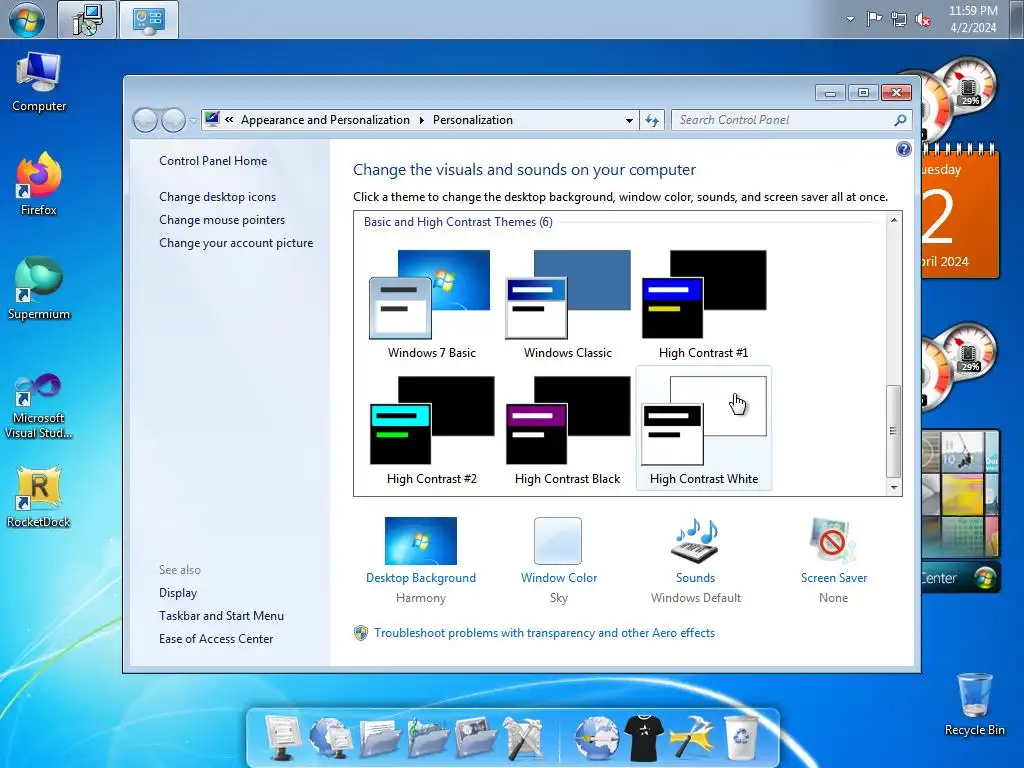Select the High Contrast #2 theme

pyautogui.click(x=432, y=430)
